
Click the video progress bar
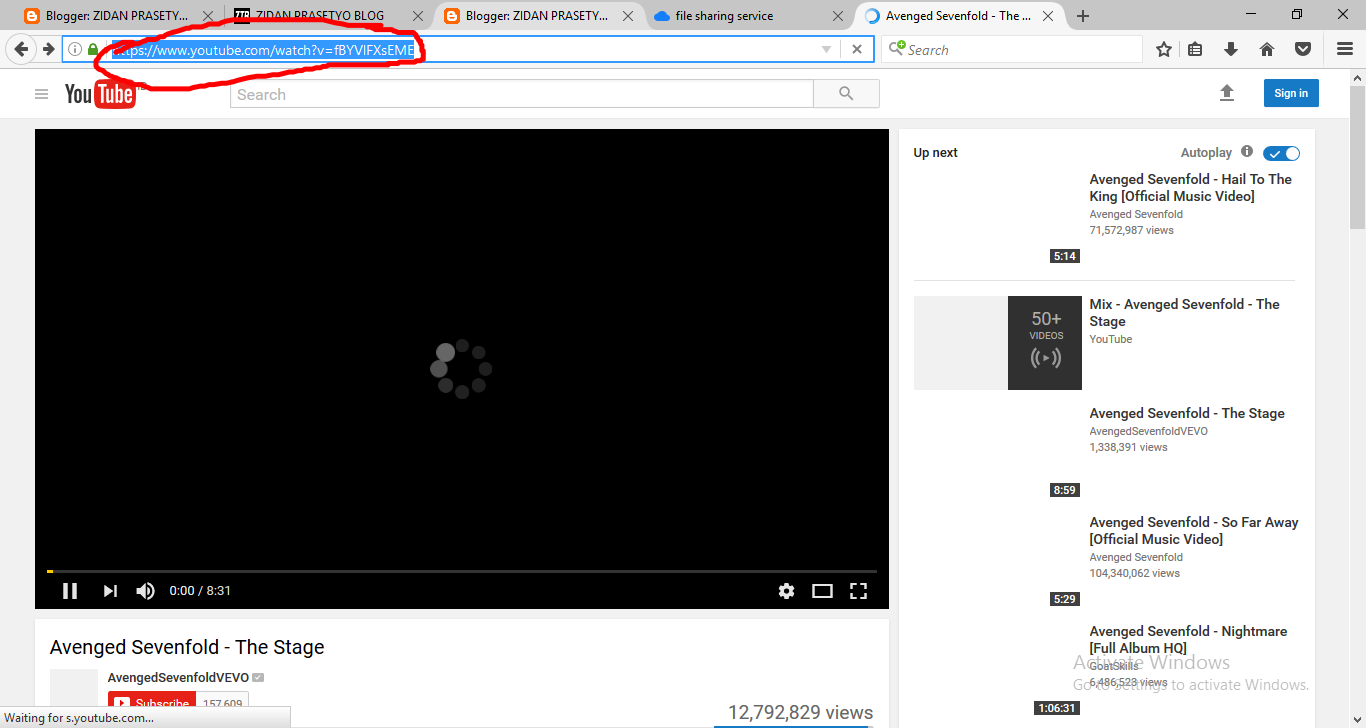tap(462, 571)
